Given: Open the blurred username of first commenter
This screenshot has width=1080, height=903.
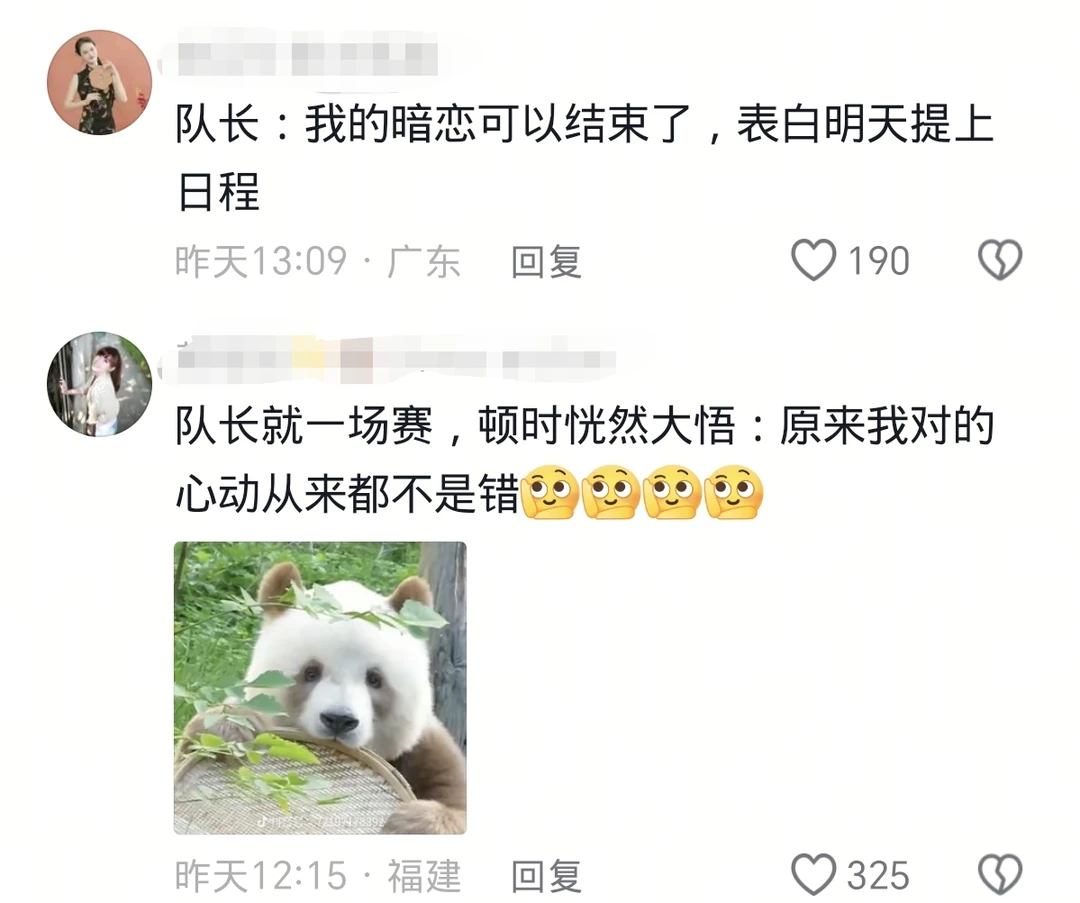Looking at the screenshot, I should point(308,59).
